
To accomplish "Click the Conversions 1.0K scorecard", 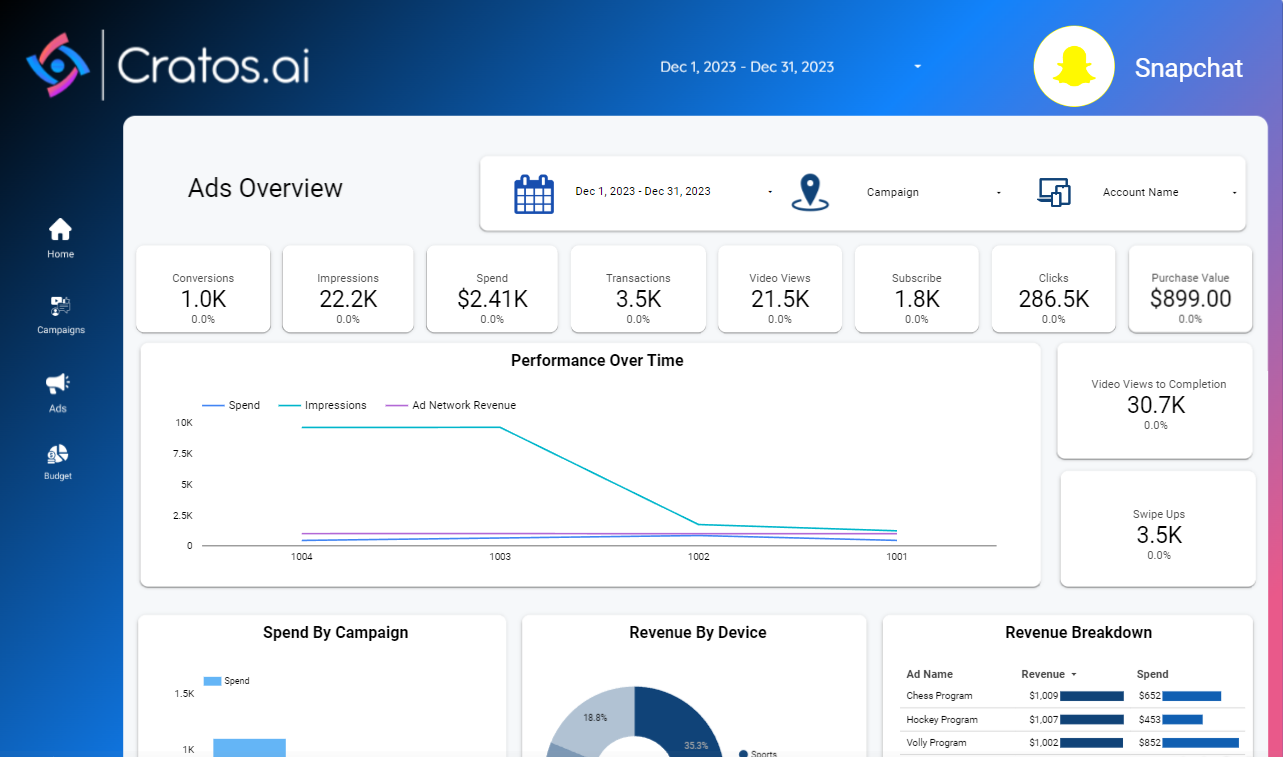I will coord(203,289).
